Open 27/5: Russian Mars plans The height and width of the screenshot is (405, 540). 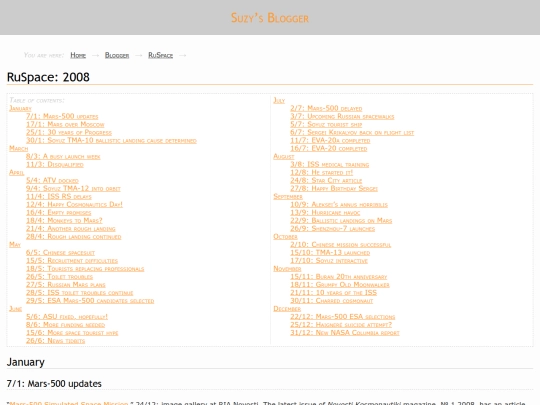coord(66,284)
